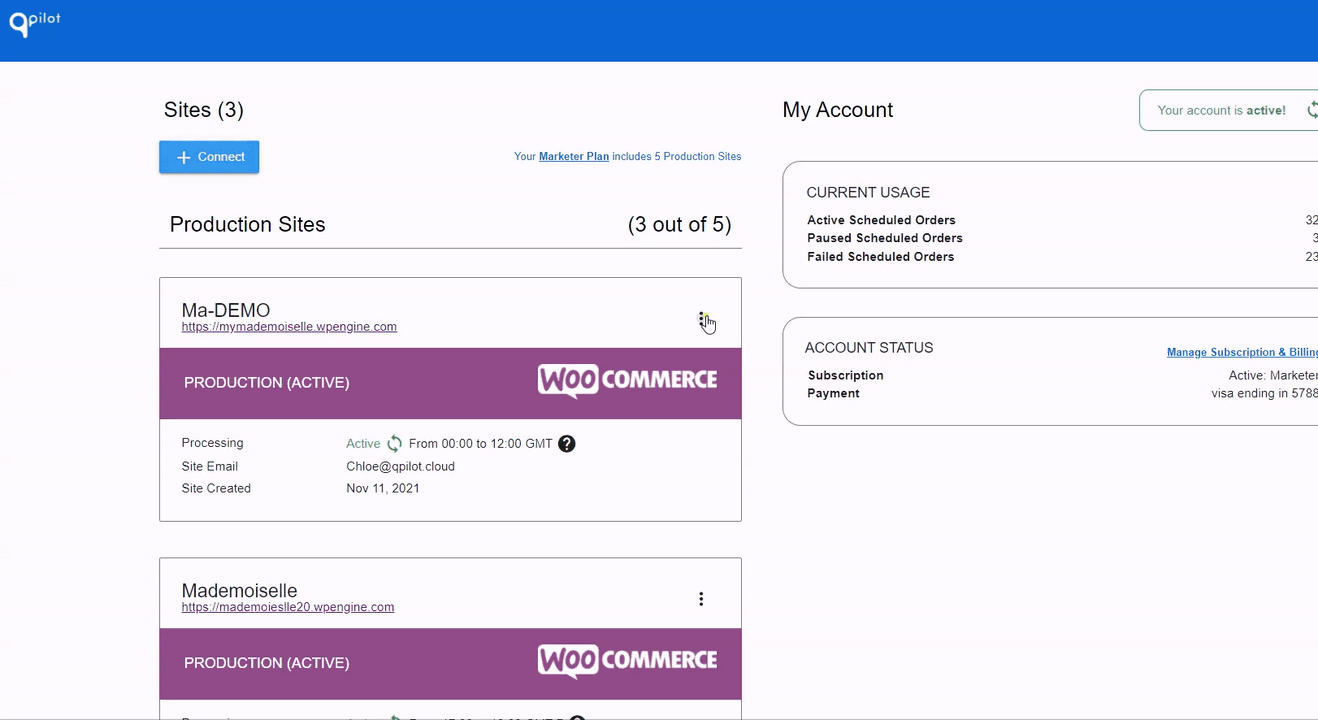Screen dimensions: 1318x720
Task: Click the Chloe@qpilot.cloud email value
Action: pos(401,466)
